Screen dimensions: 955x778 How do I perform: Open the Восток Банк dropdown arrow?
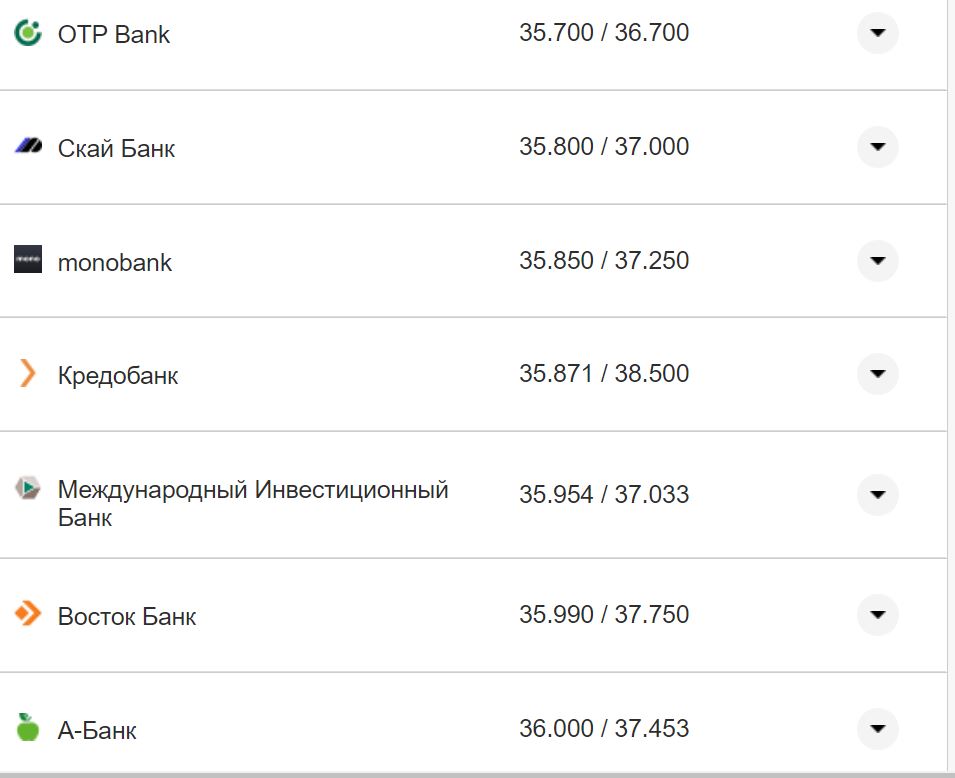[x=877, y=615]
